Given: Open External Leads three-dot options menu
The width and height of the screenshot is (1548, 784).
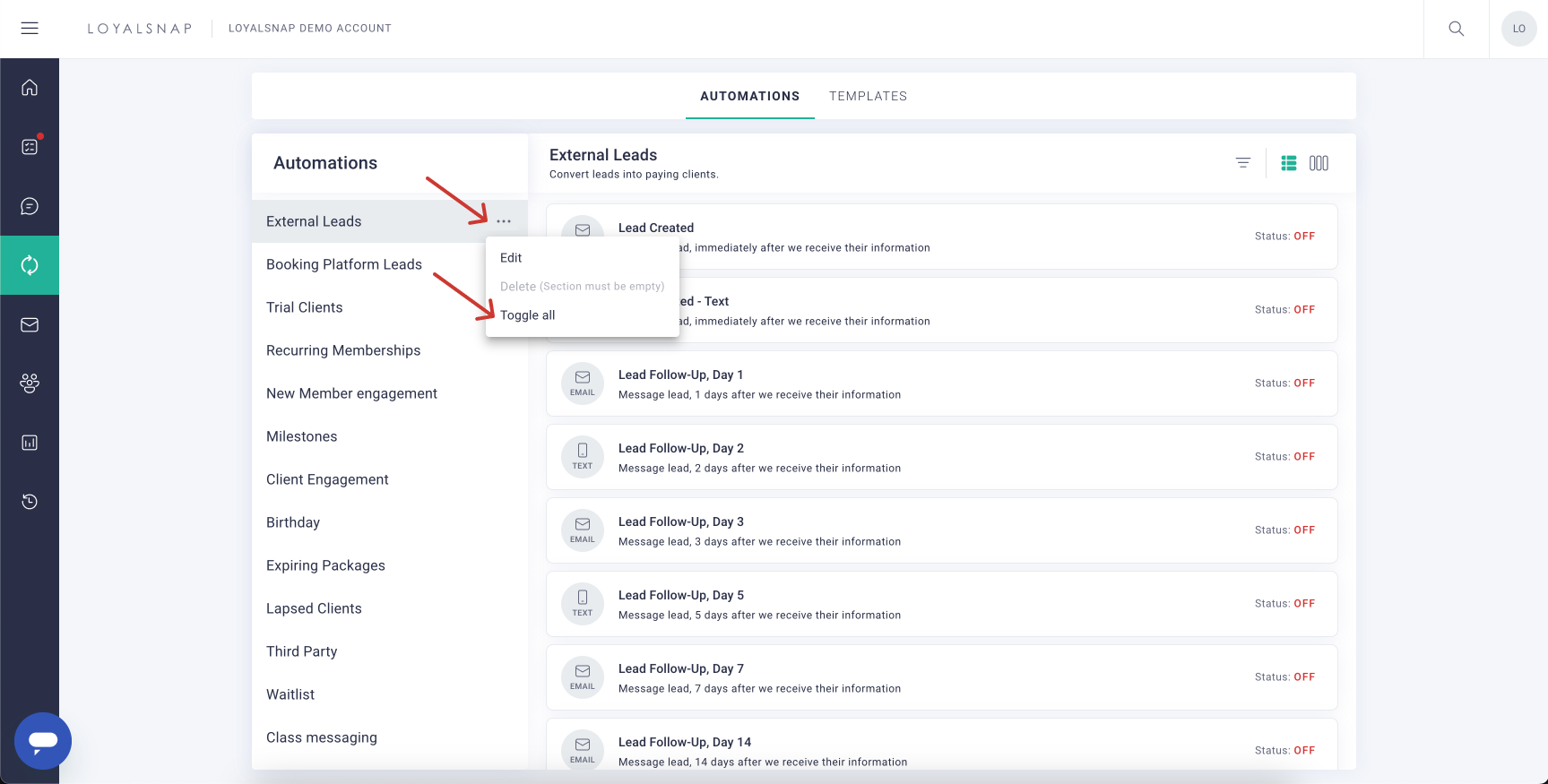Looking at the screenshot, I should [504, 221].
